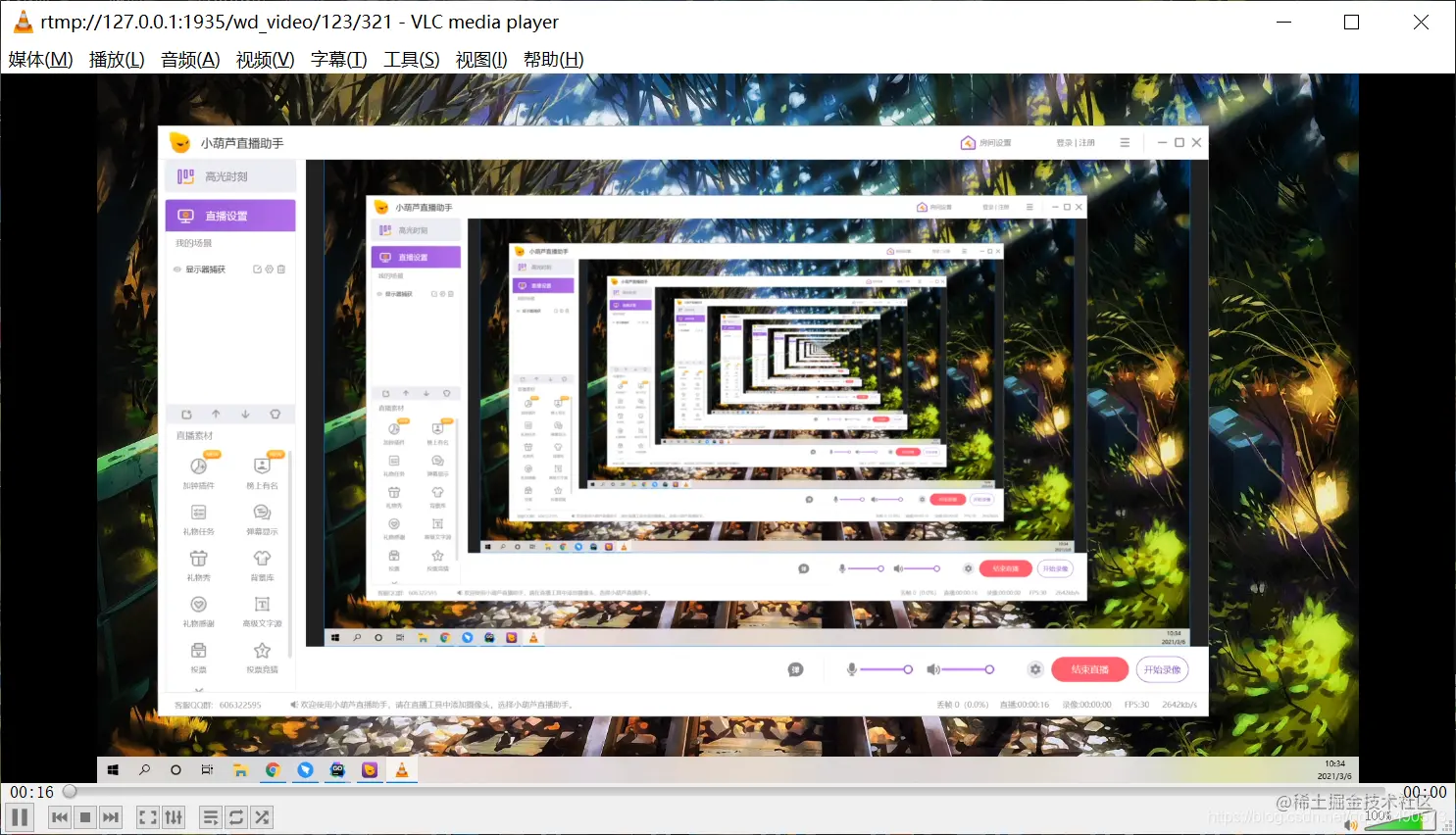The width and height of the screenshot is (1456, 835).
Task: Click Windows Start button on bottom video taskbar
Action: coord(113,770)
